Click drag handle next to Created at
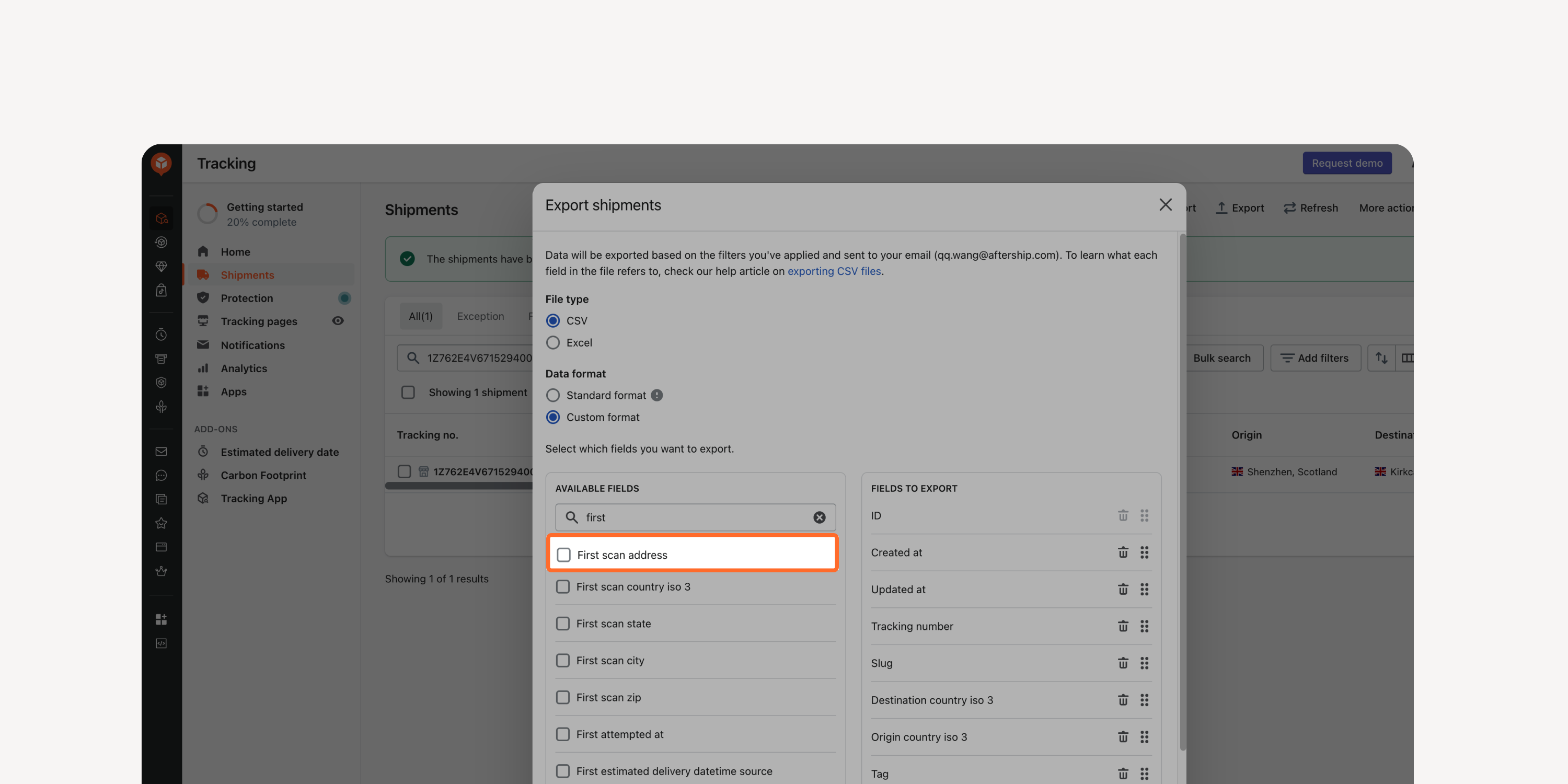This screenshot has height=784, width=1568. point(1144,552)
